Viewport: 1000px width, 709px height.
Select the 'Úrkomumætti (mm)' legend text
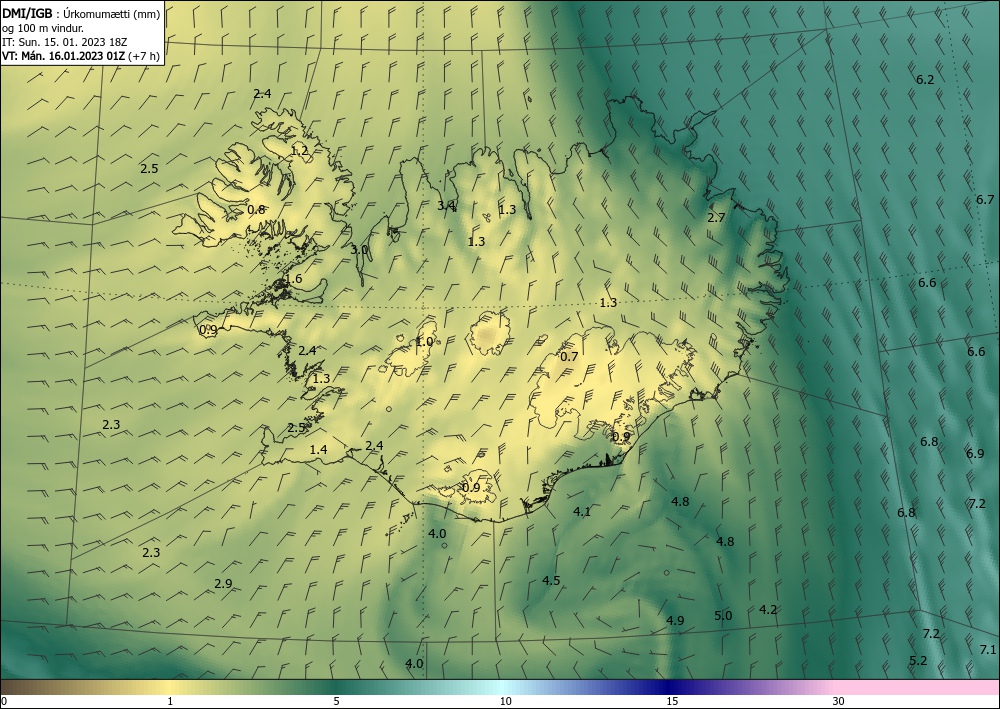113,14
